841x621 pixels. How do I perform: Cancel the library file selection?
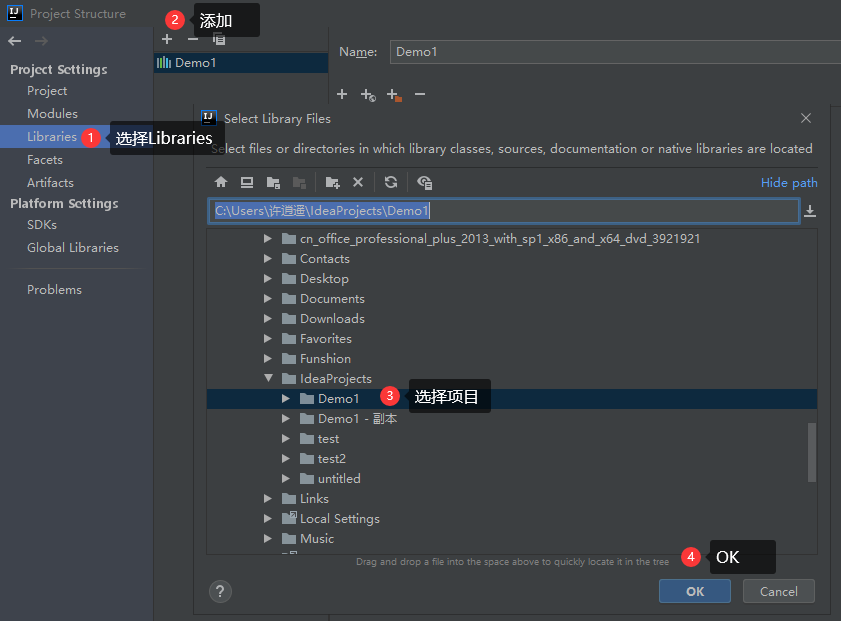tap(778, 591)
